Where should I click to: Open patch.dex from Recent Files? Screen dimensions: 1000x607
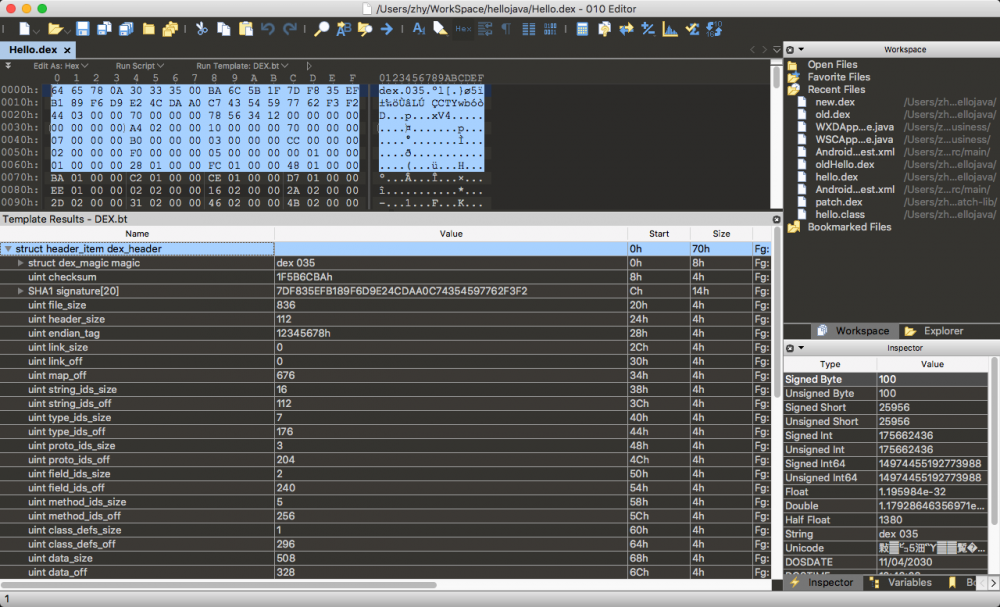(838, 202)
